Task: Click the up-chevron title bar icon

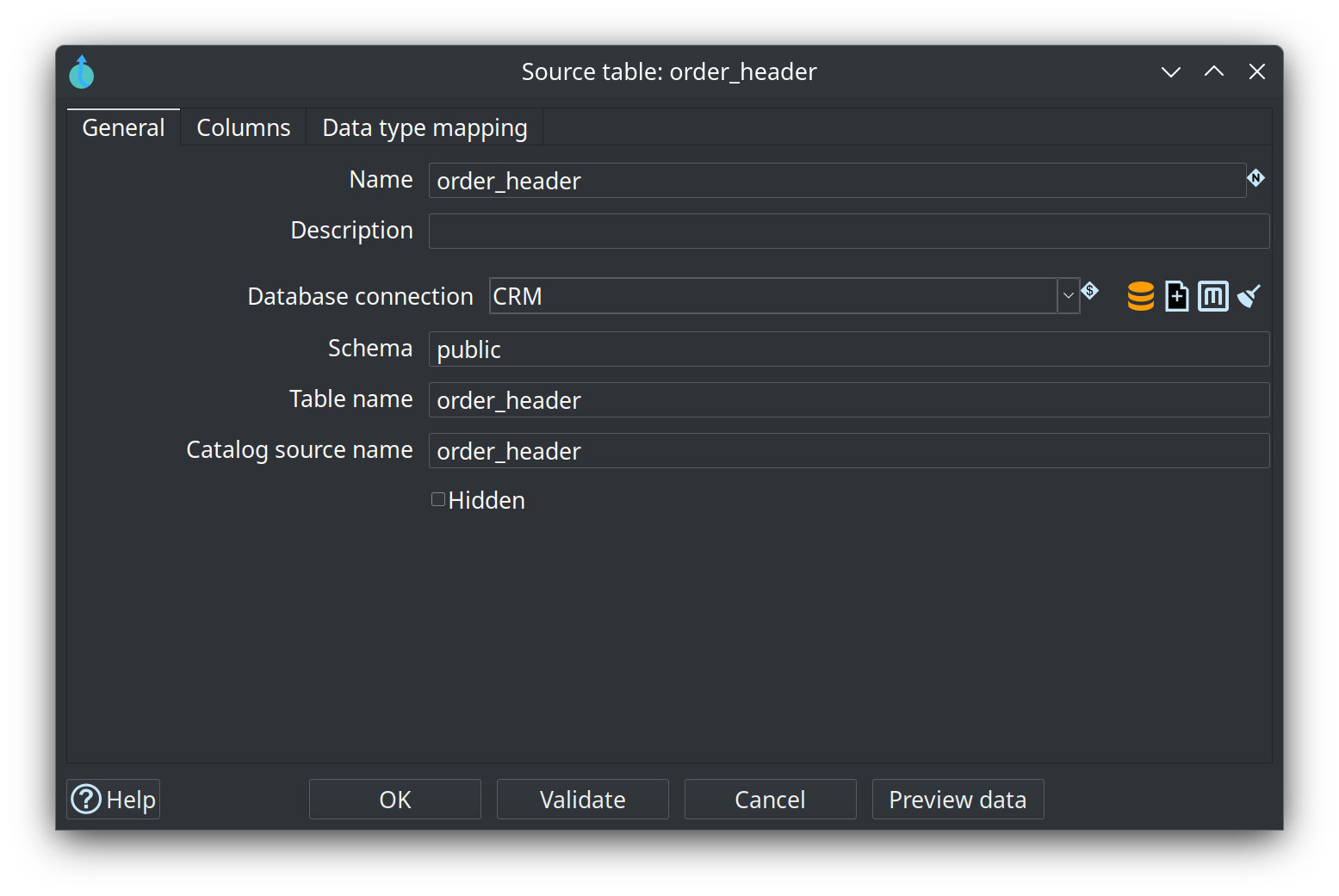Action: tap(1214, 71)
